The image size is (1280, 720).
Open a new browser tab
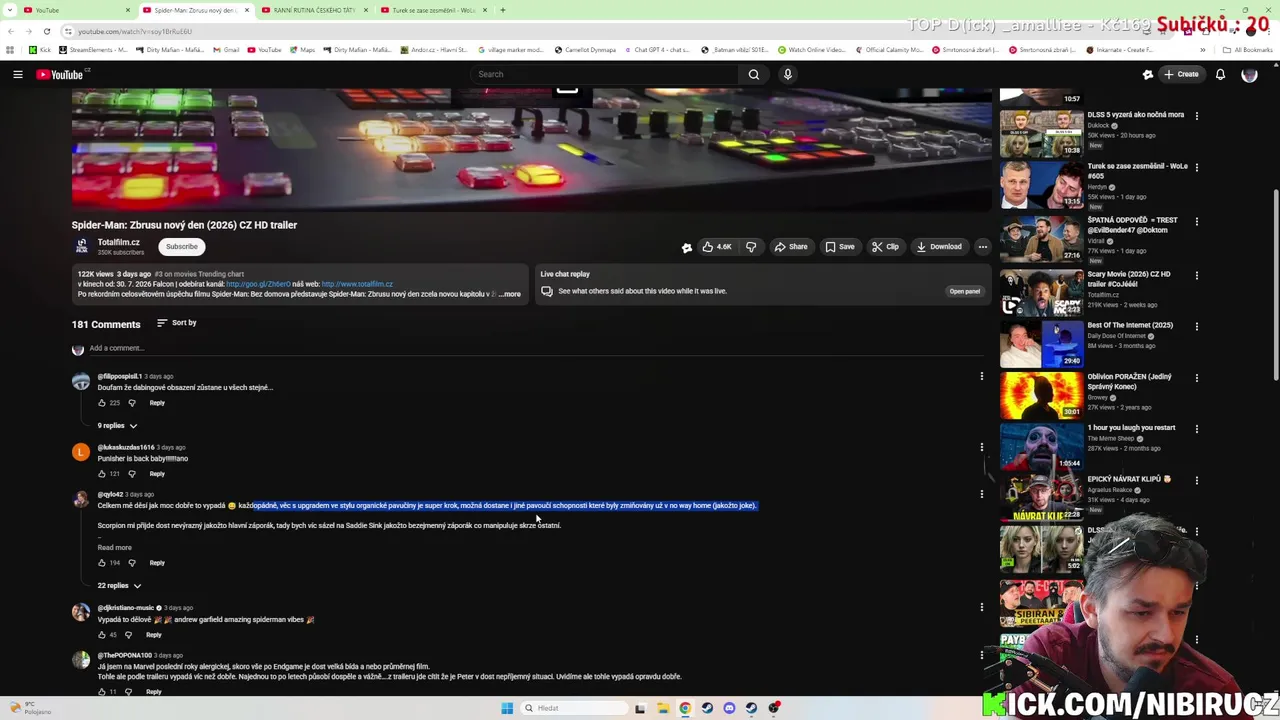click(503, 10)
